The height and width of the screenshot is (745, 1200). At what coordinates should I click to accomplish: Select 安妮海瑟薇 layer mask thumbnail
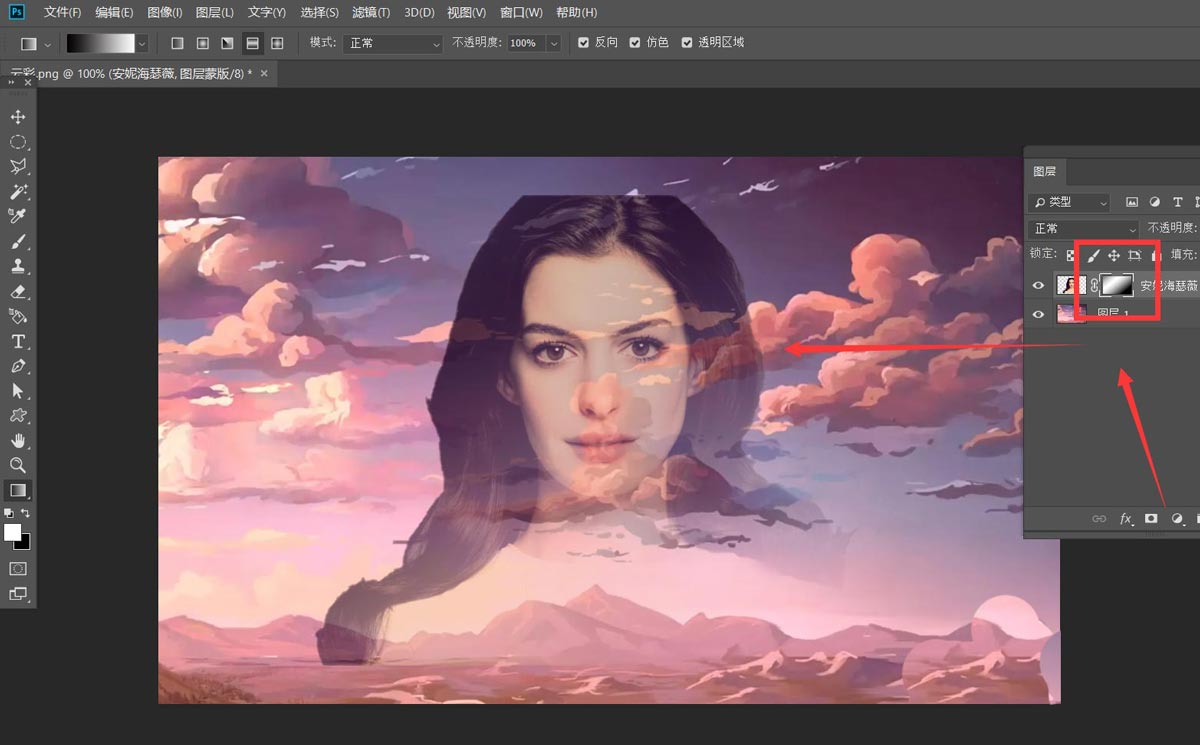(x=1116, y=285)
